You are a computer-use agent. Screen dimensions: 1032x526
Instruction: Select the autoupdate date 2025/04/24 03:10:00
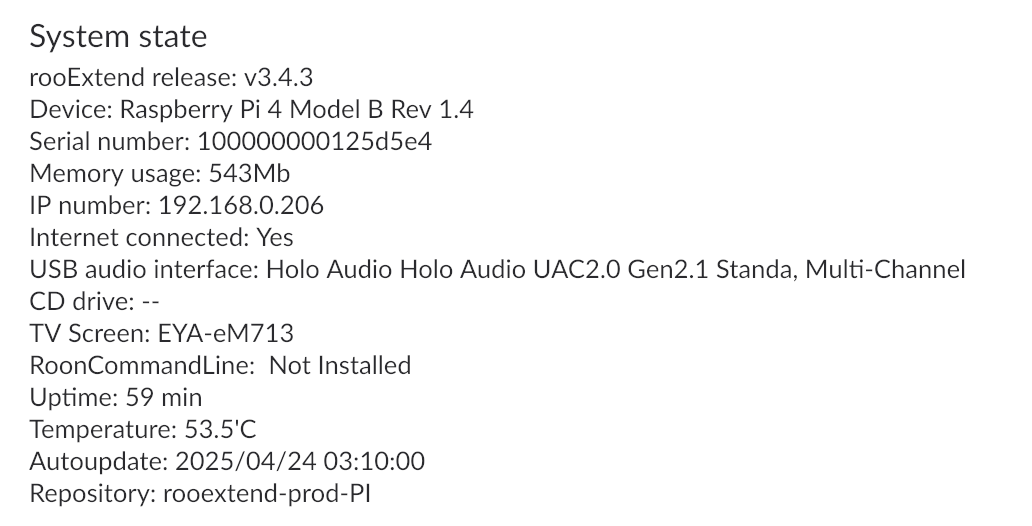300,461
